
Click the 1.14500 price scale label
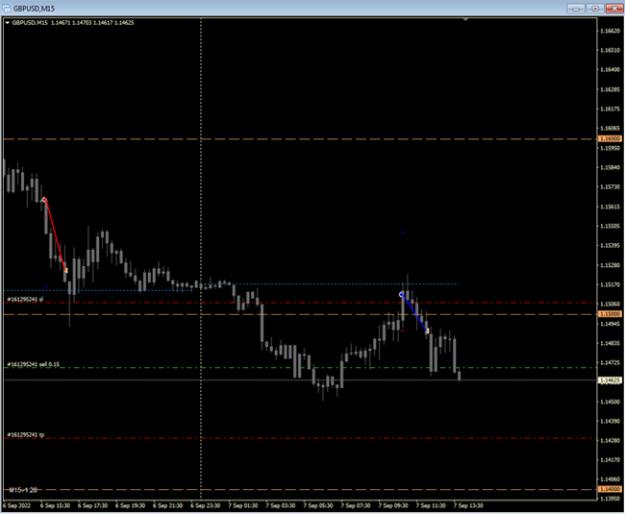(x=610, y=402)
